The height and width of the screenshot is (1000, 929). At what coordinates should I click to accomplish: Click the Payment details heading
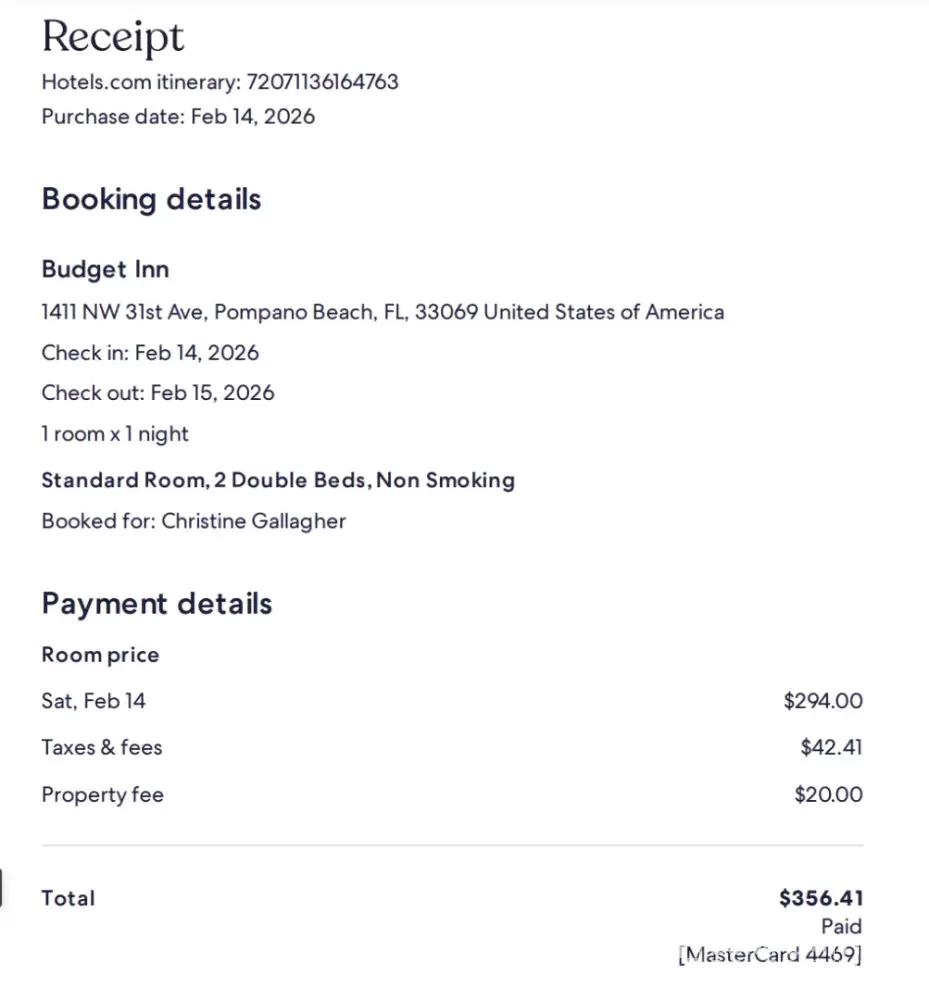click(157, 604)
